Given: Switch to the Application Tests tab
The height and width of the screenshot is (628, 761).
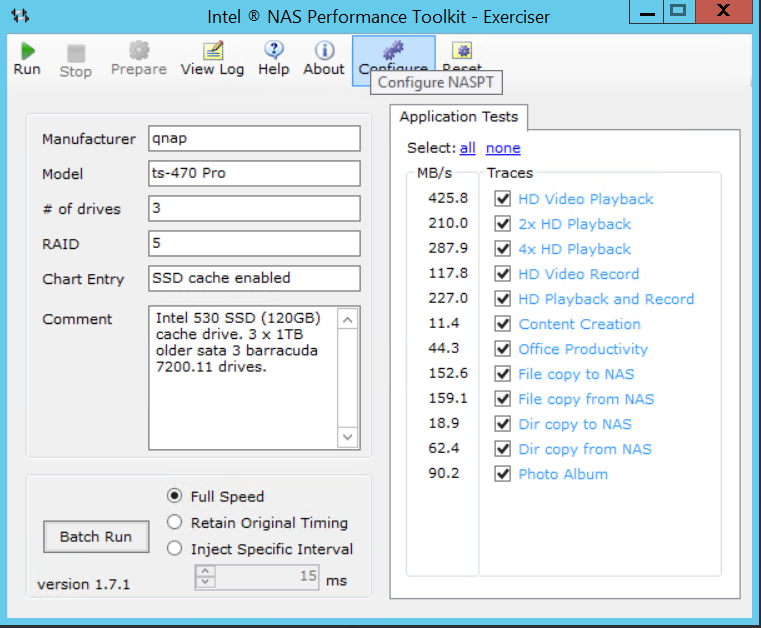Looking at the screenshot, I should pos(459,117).
